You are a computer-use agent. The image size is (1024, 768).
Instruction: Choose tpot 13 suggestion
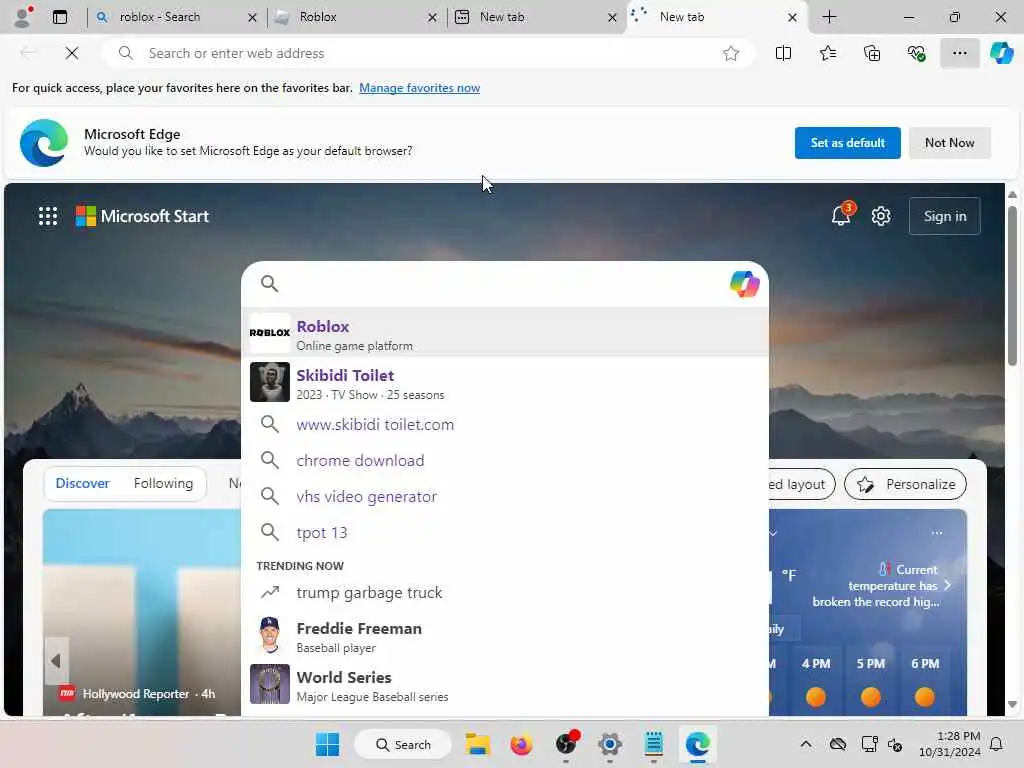[x=505, y=532]
